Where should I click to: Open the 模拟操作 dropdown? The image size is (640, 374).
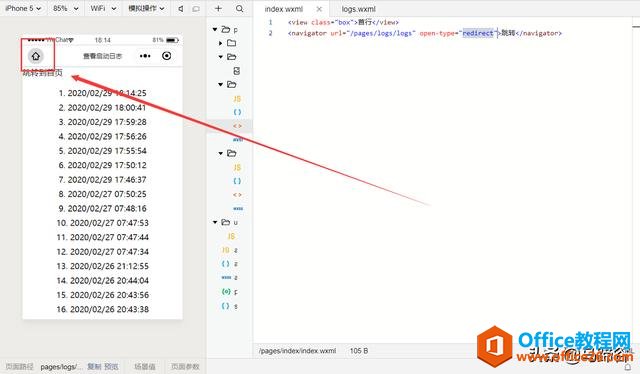pos(147,8)
